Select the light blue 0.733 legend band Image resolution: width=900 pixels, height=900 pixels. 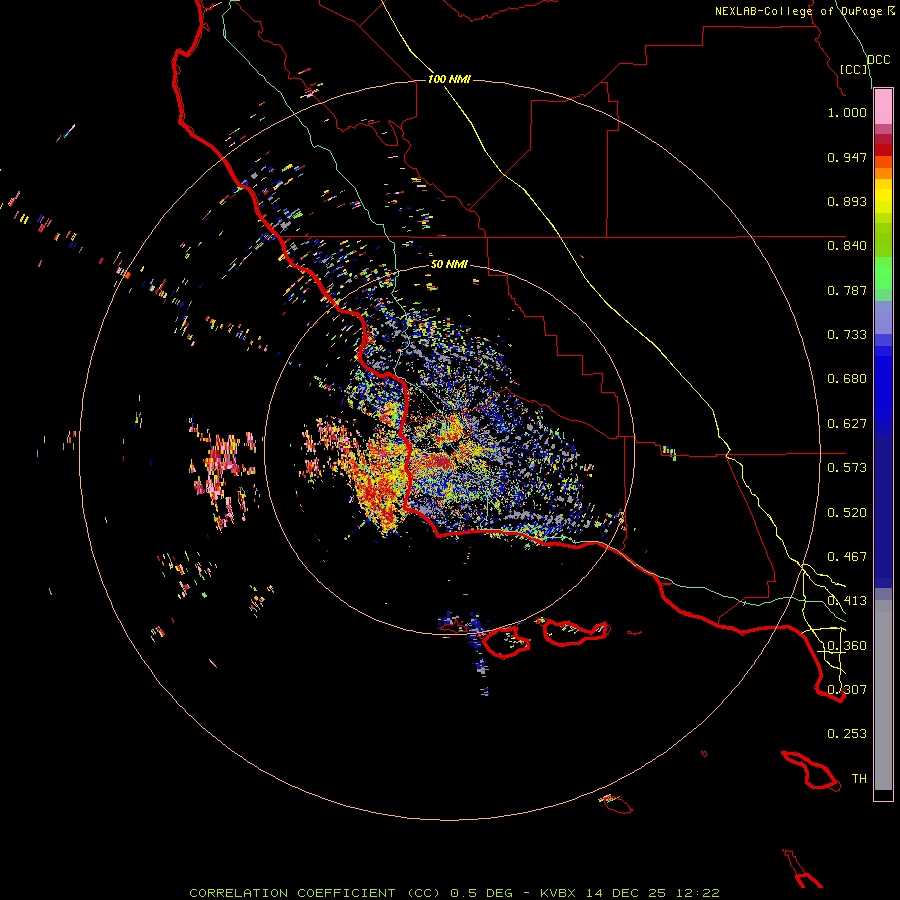(x=883, y=319)
